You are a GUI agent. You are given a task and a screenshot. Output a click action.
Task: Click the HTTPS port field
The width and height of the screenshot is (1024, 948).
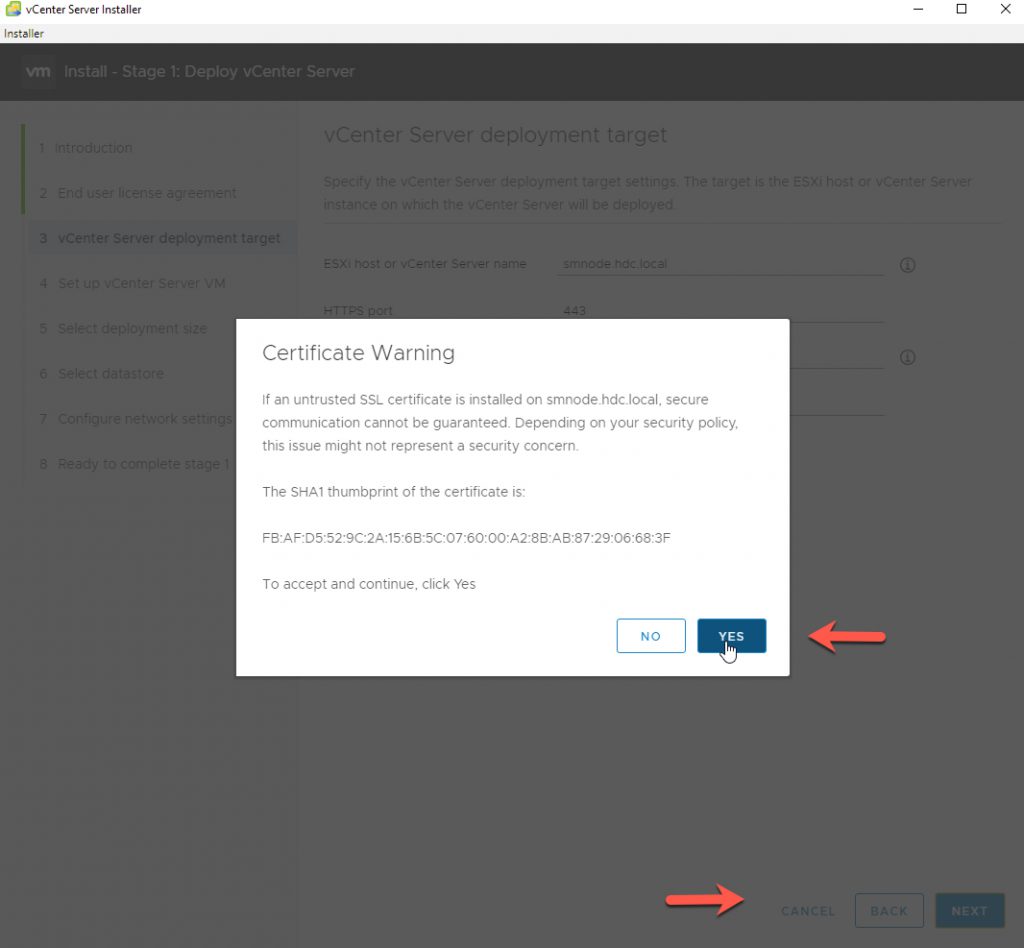point(720,310)
